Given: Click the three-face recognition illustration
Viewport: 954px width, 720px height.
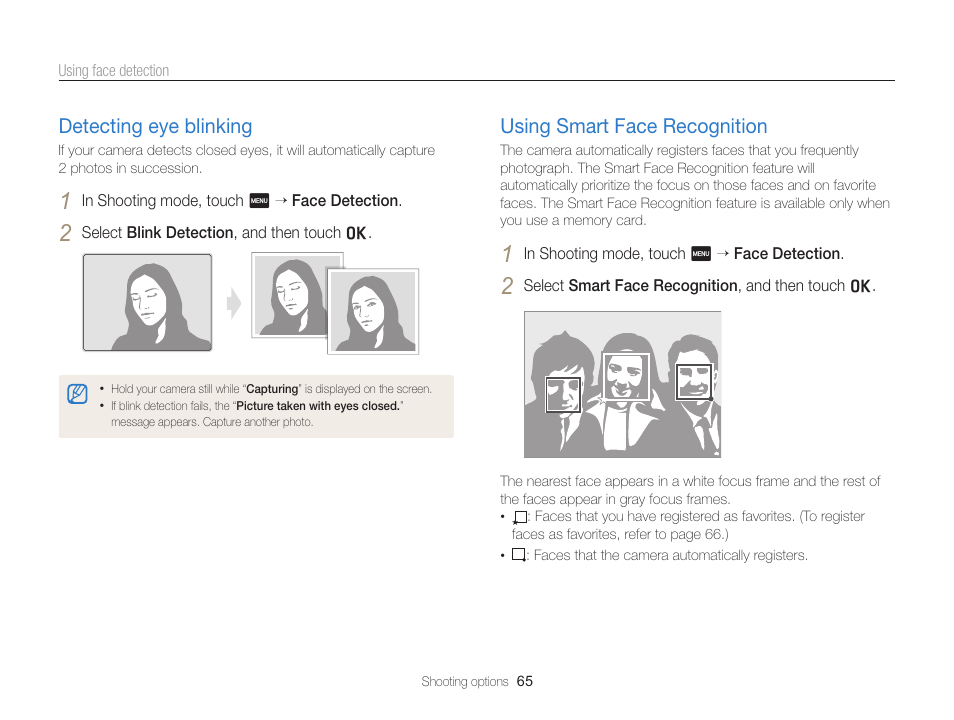Looking at the screenshot, I should coord(622,384).
